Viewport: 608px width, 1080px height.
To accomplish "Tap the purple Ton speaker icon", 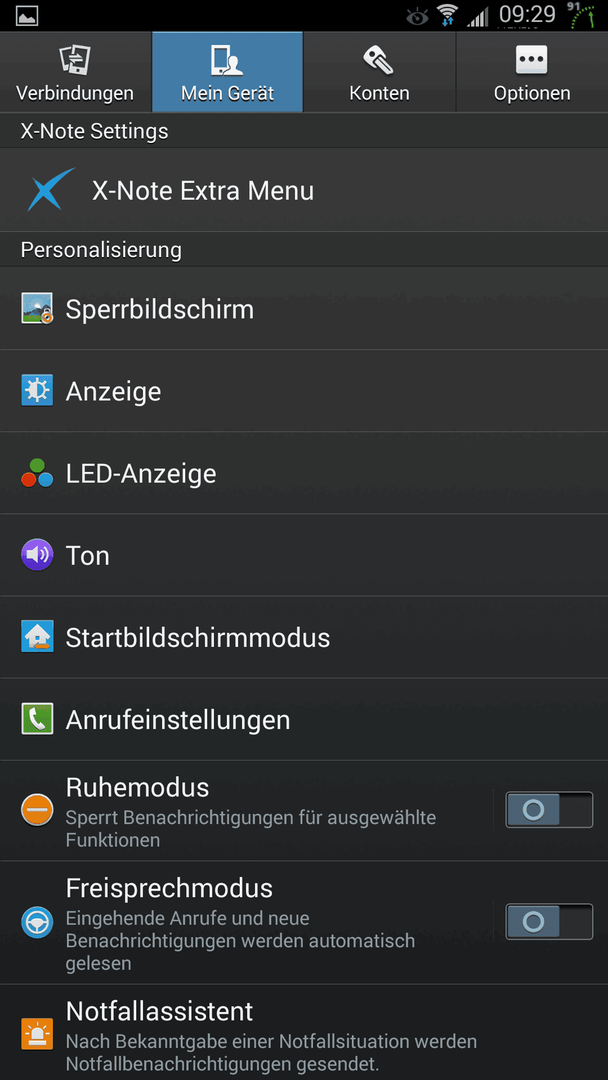I will click(37, 555).
